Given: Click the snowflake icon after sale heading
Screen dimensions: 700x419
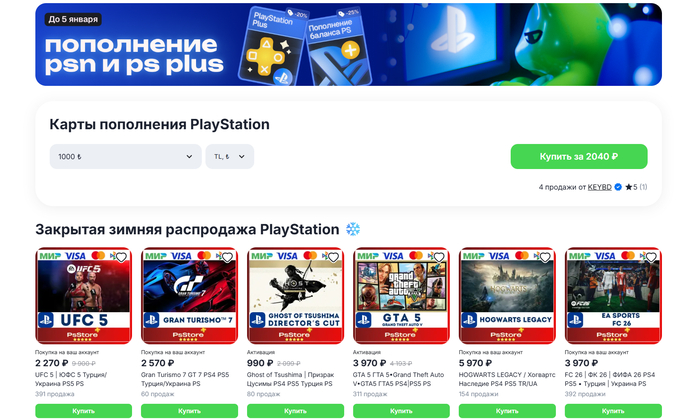Looking at the screenshot, I should click(x=353, y=229).
